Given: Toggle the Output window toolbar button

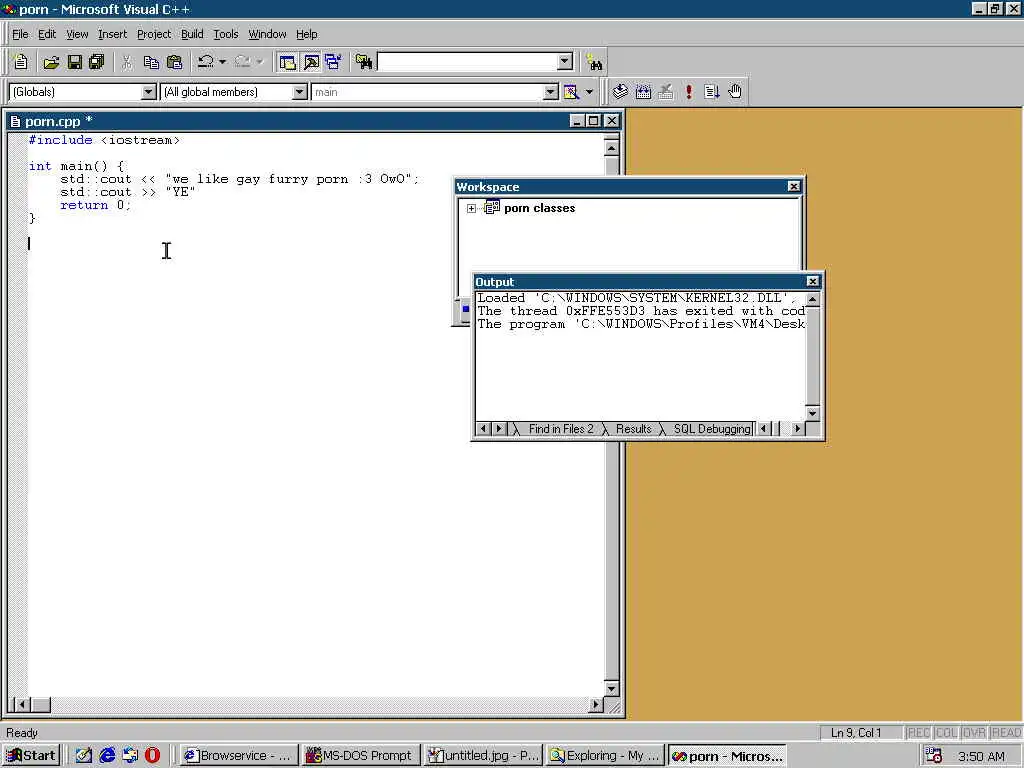Looking at the screenshot, I should (x=312, y=62).
